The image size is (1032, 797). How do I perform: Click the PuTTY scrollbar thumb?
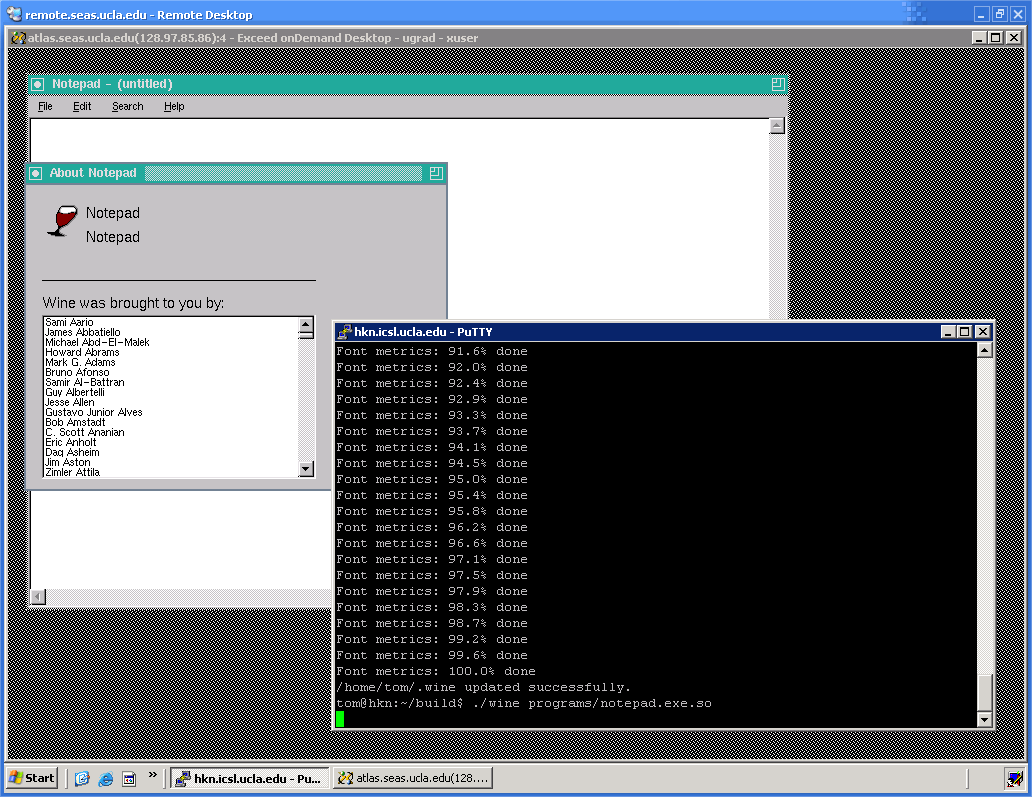985,694
